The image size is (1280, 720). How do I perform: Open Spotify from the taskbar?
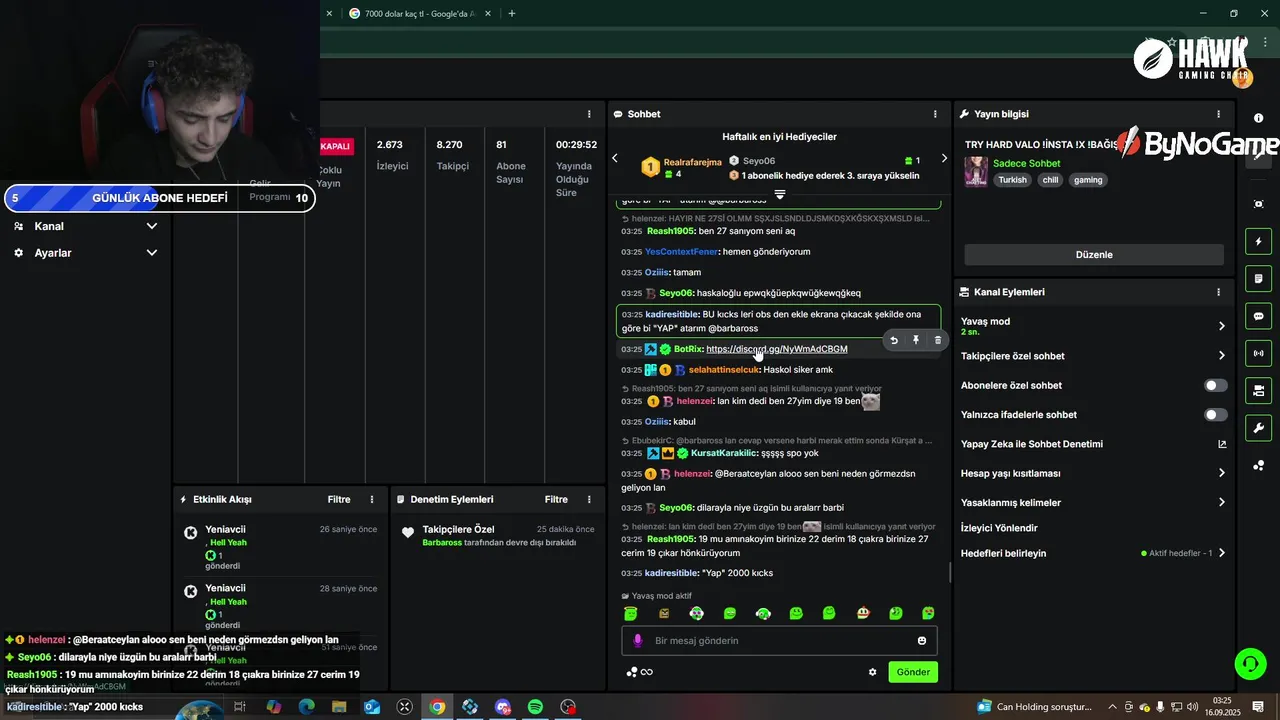click(x=535, y=707)
